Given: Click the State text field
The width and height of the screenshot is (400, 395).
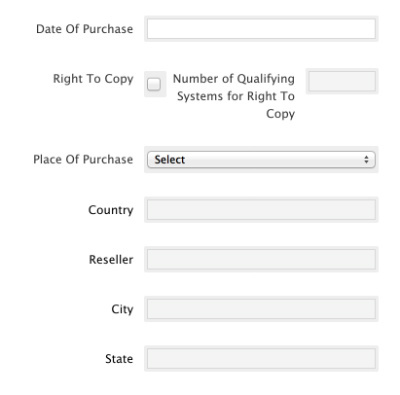Looking at the screenshot, I should coord(261,359).
